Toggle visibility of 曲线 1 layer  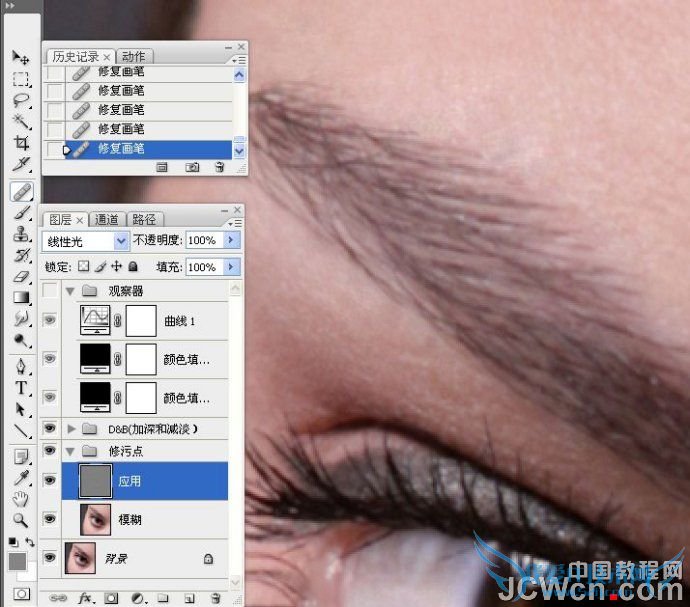click(x=50, y=320)
